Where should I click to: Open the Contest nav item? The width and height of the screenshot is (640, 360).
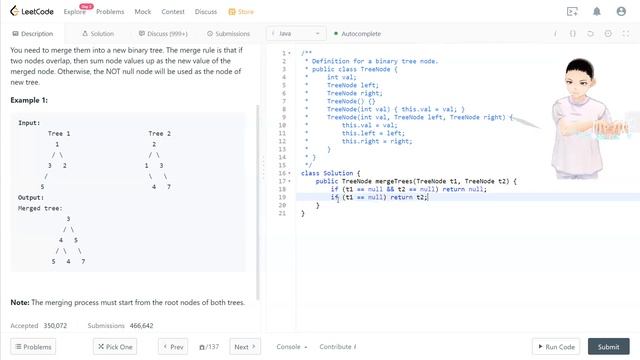point(173,12)
